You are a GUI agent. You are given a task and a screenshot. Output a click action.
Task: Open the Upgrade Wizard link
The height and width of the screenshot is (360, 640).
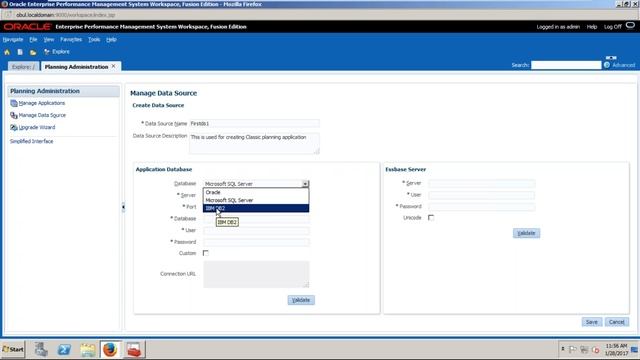37,127
